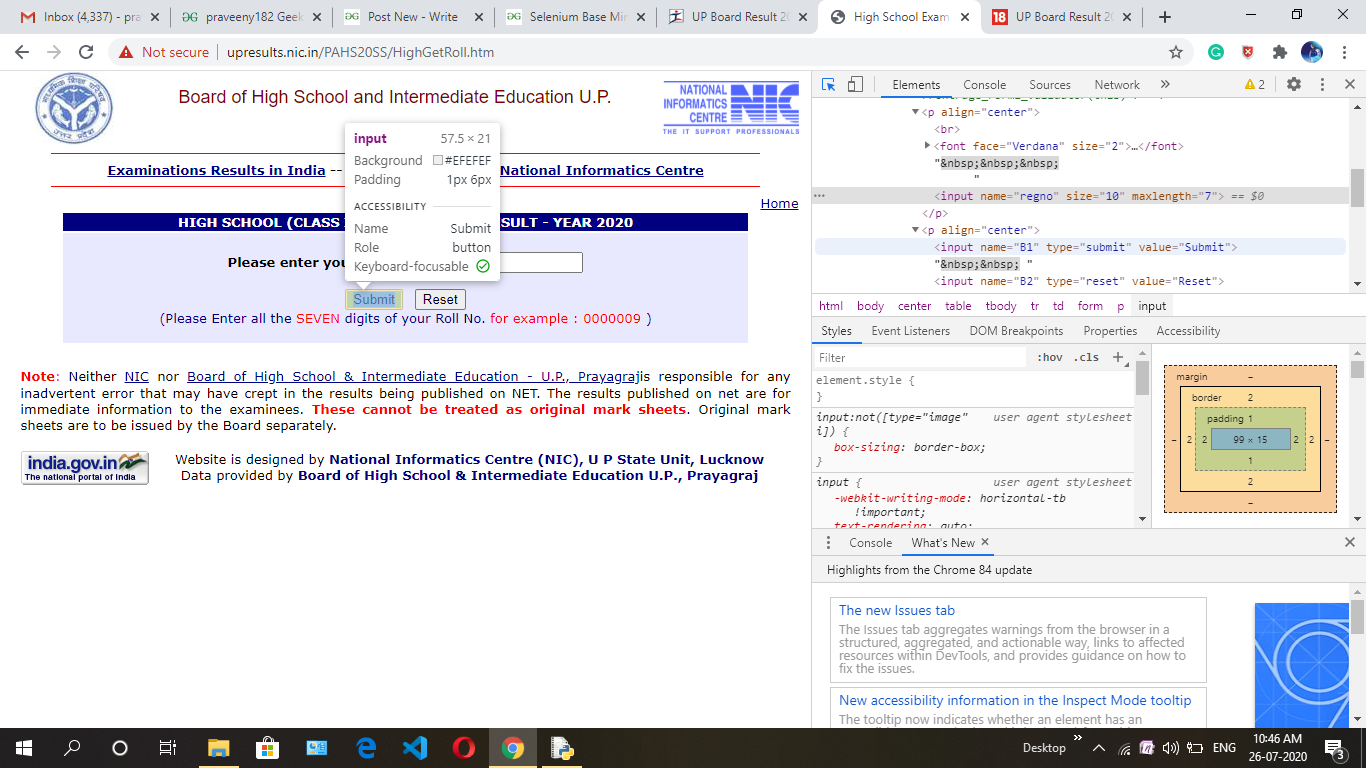Open 'The new Issues tab' article link
1366x768 pixels.
[897, 610]
